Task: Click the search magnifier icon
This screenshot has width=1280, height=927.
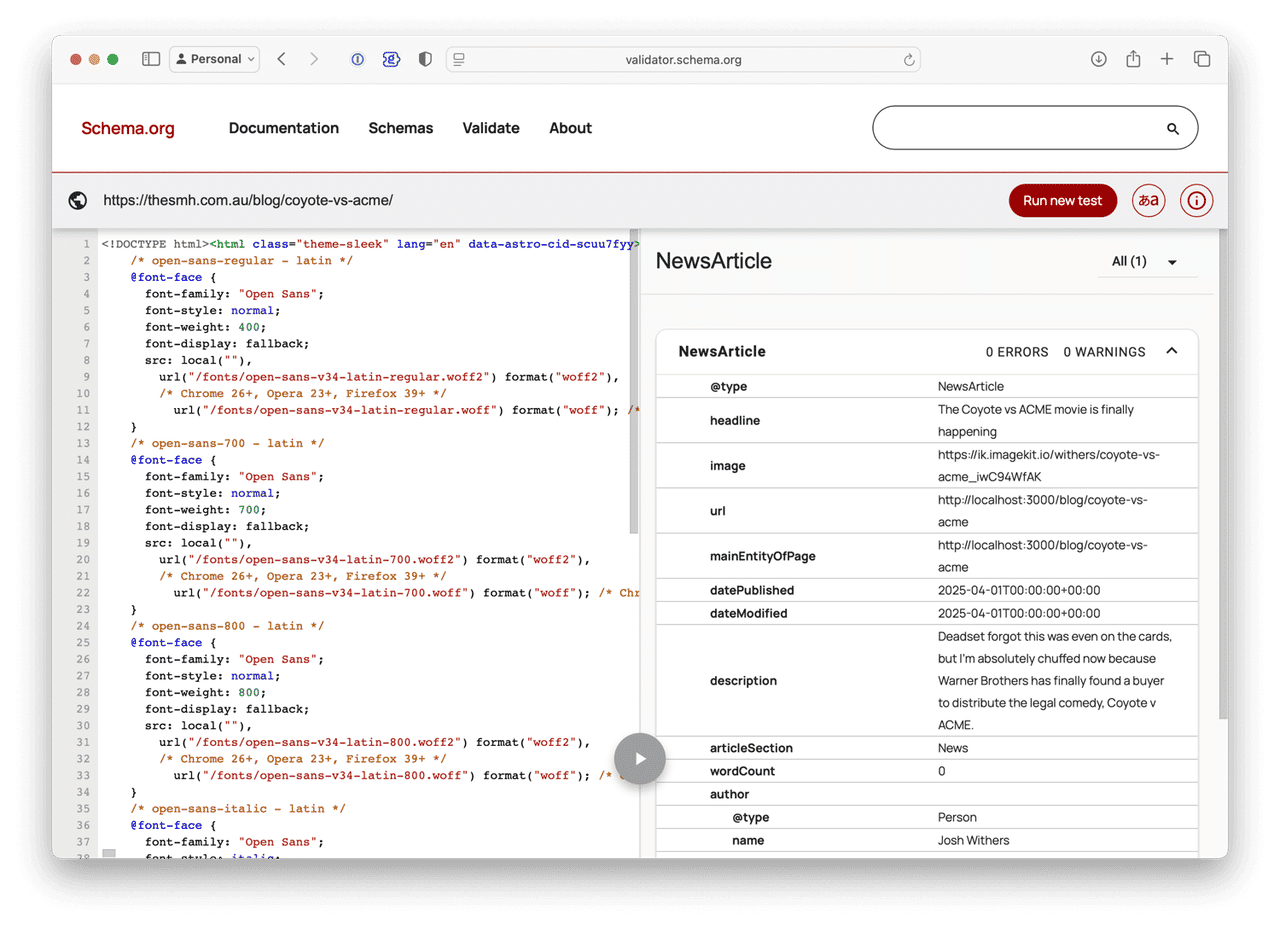Action: point(1173,129)
